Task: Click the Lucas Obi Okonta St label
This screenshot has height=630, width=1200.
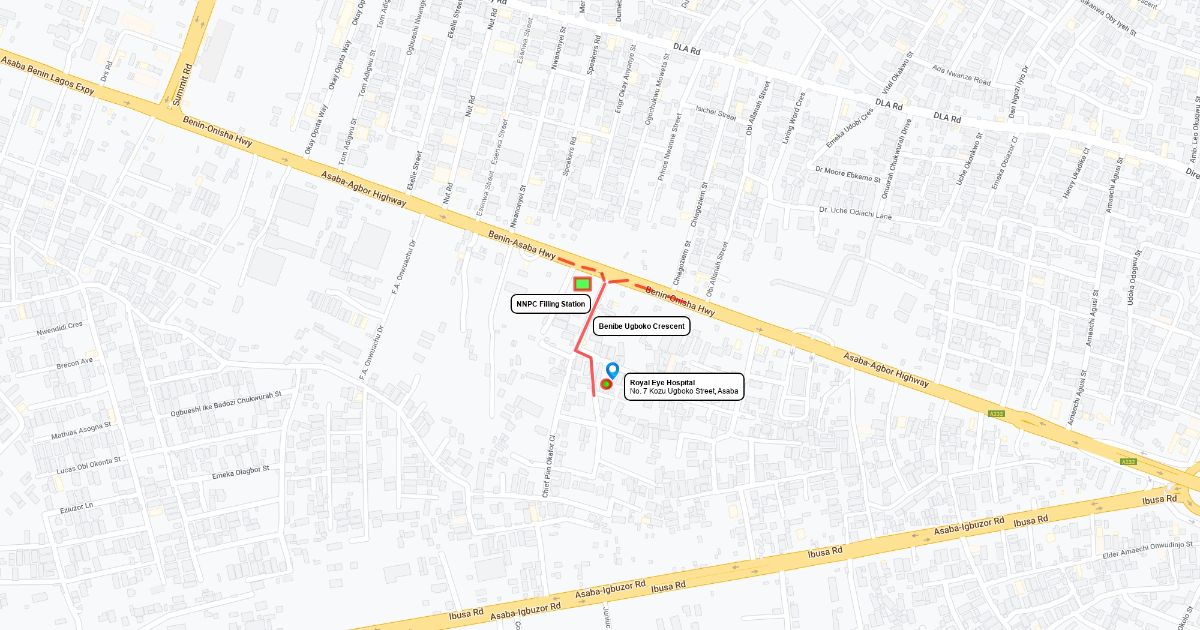Action: click(x=89, y=464)
